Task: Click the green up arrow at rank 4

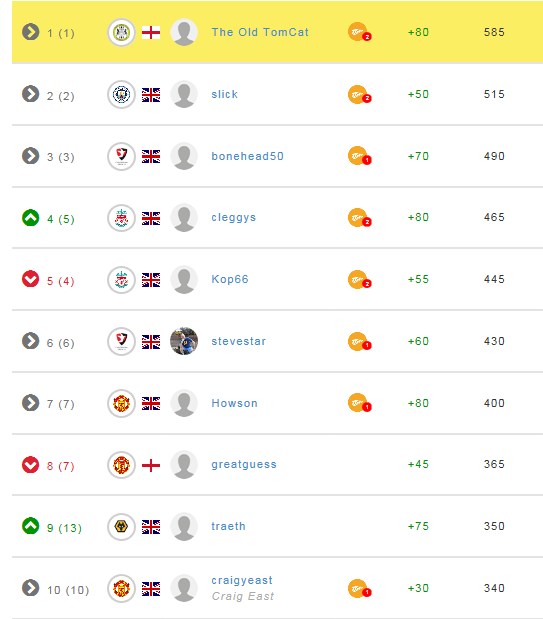Action: (30, 218)
